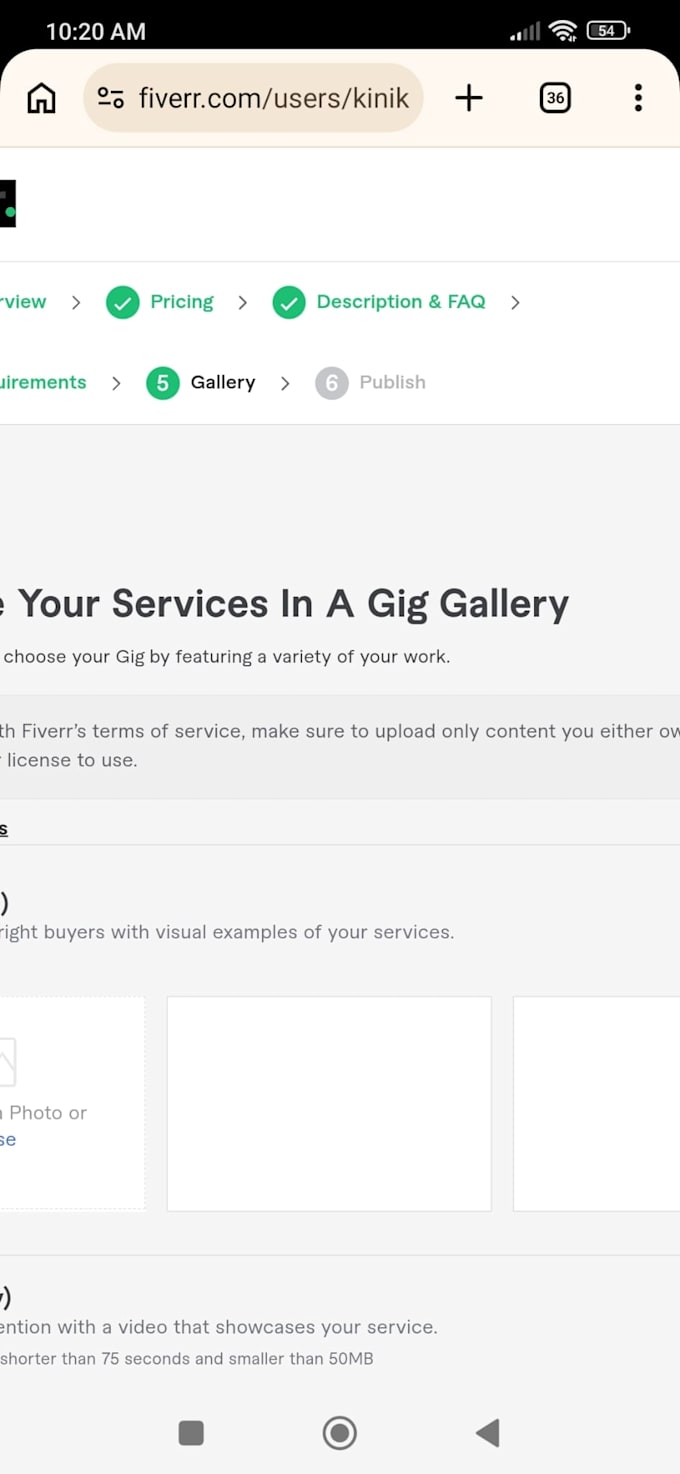
Task: Click the chevron between Gallery and Publish
Action: 285,383
